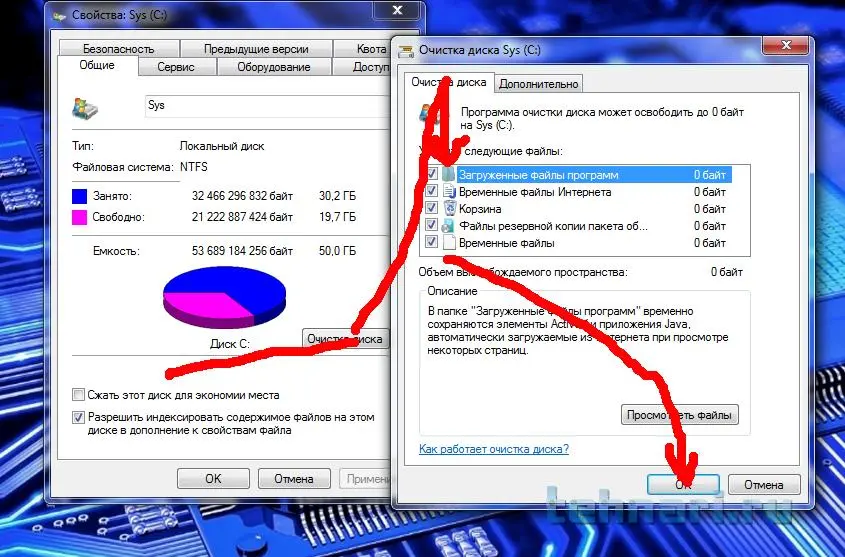
Task: Click Отмена in the Properties window
Action: click(294, 478)
